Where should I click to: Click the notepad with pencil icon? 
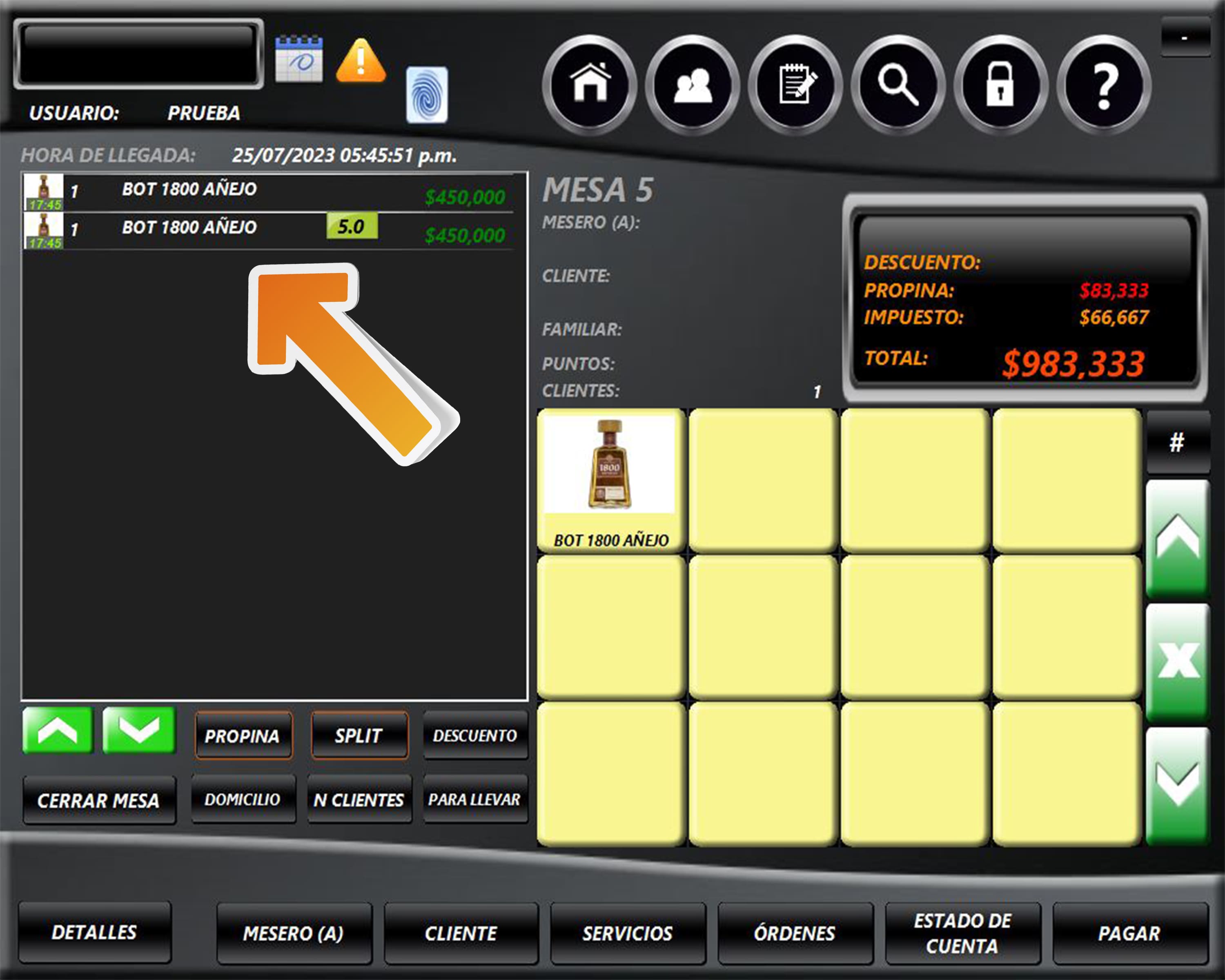pyautogui.click(x=795, y=85)
